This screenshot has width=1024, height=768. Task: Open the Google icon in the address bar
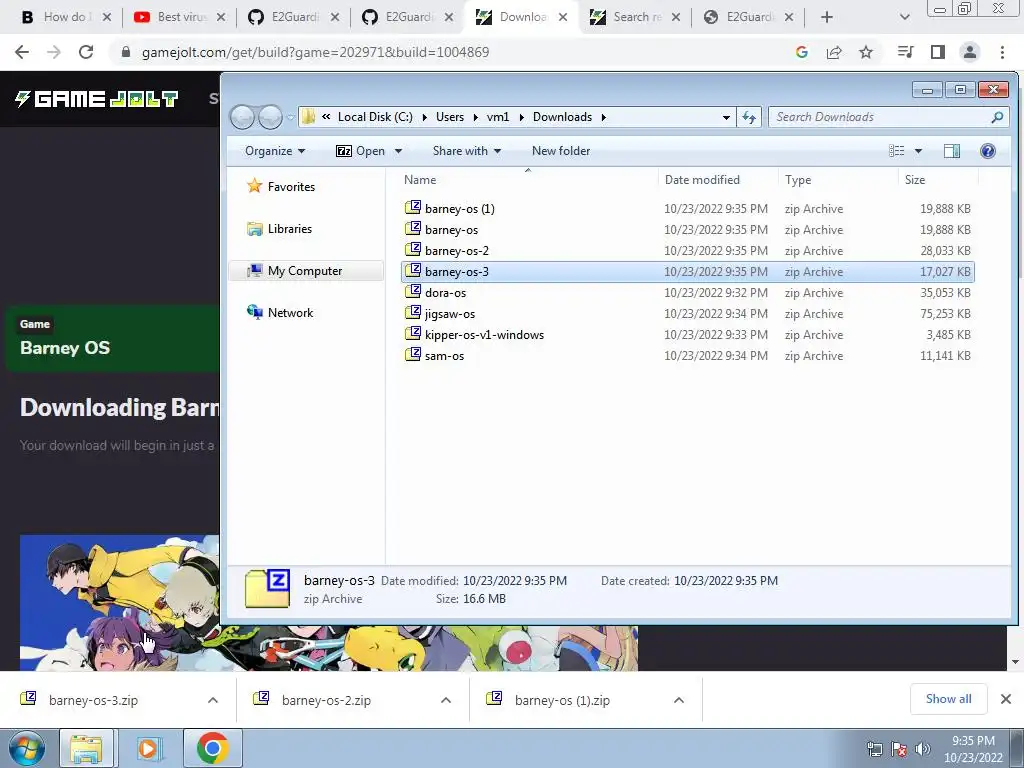(x=802, y=52)
